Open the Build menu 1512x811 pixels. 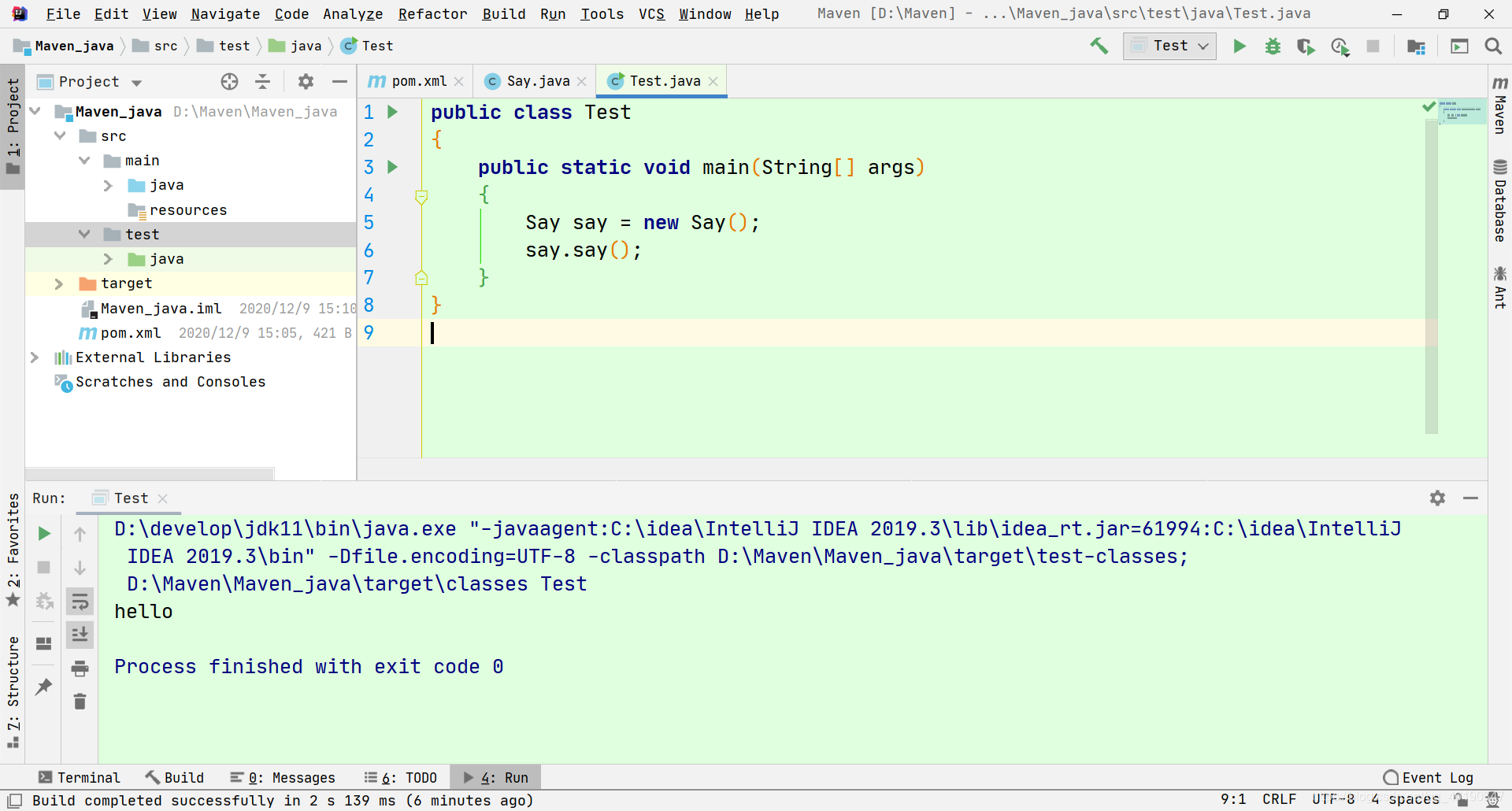504,14
